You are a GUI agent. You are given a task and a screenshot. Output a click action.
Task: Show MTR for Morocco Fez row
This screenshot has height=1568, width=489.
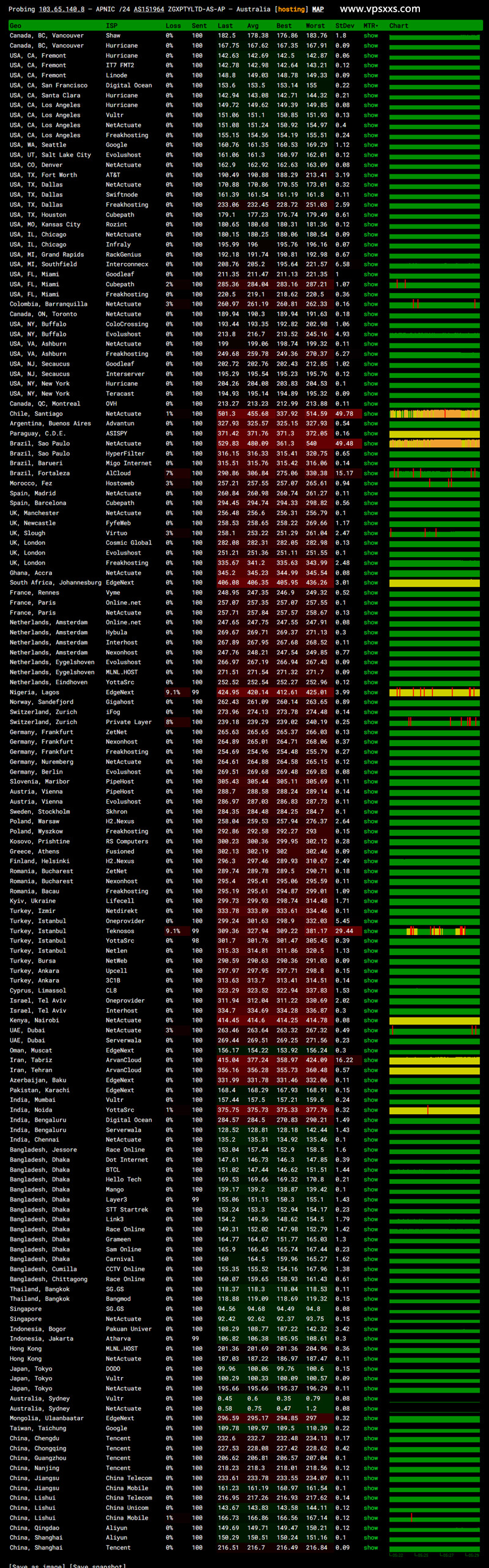tap(370, 483)
